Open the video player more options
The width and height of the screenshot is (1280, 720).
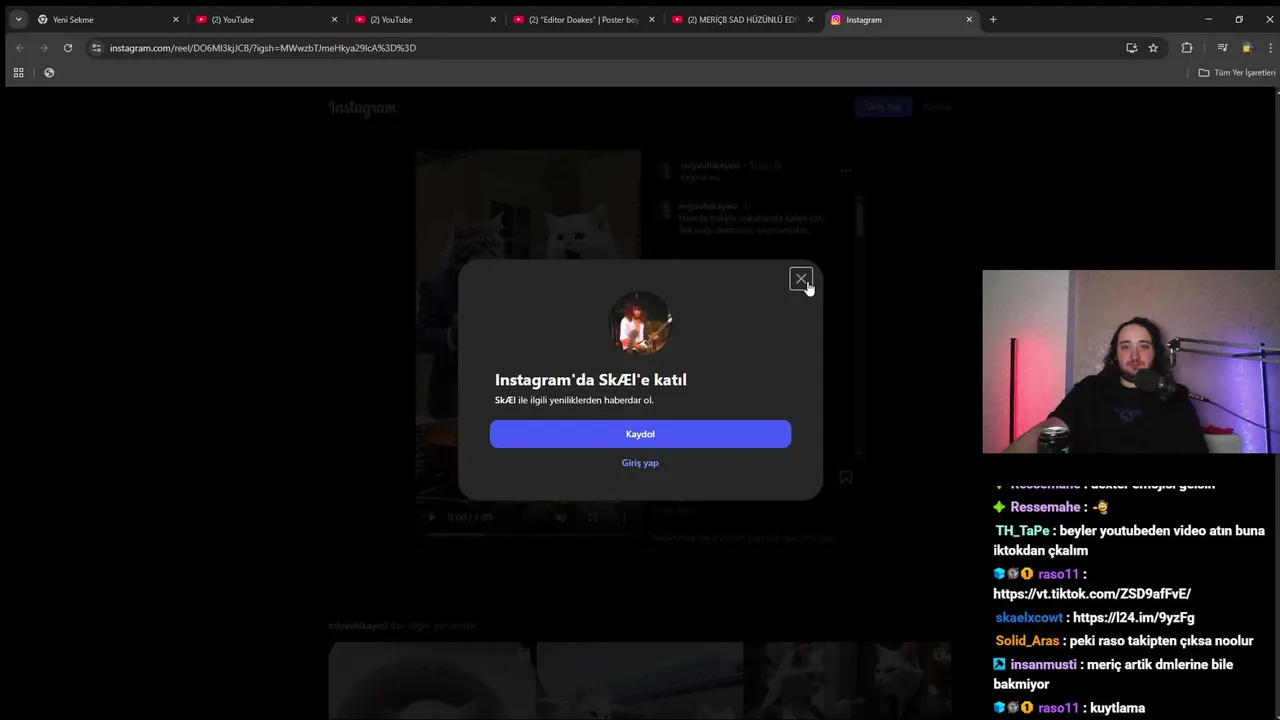click(x=624, y=517)
